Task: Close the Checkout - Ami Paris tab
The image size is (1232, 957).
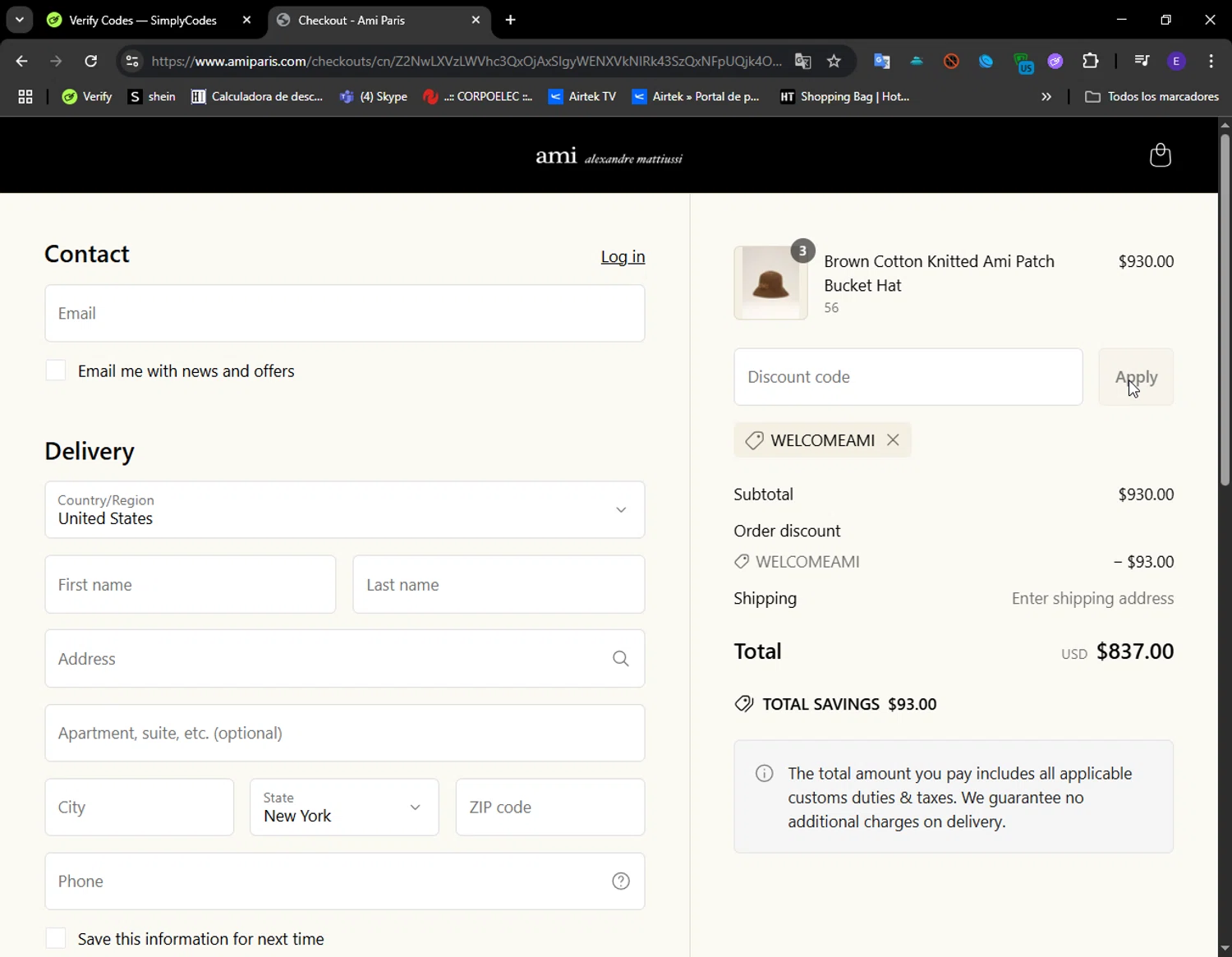Action: [476, 20]
